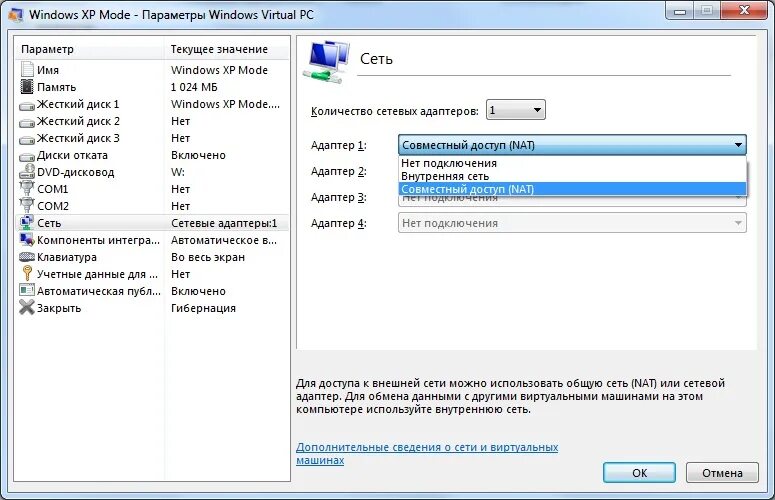Image resolution: width=775 pixels, height=500 pixels.
Task: Click the Жесткий диск 1 drive icon
Action: pos(27,105)
